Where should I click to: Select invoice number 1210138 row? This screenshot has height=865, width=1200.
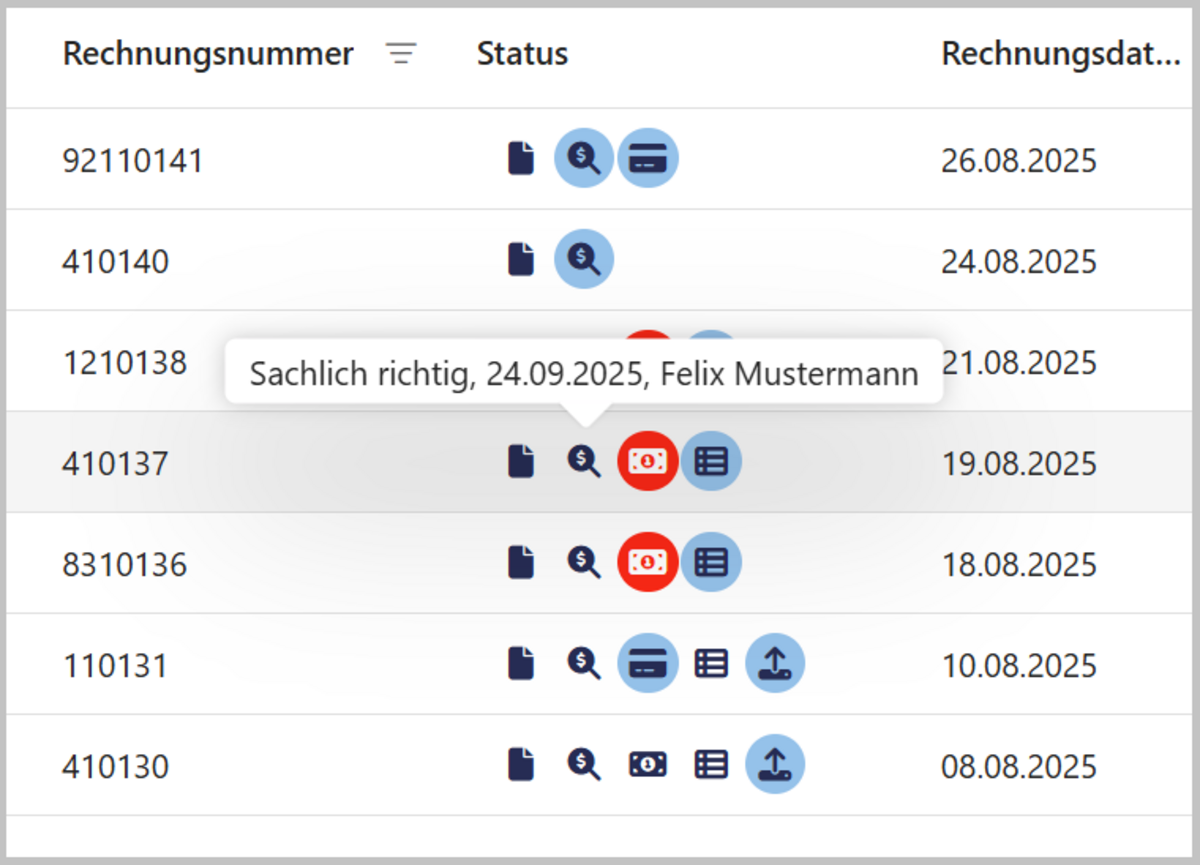coord(124,362)
